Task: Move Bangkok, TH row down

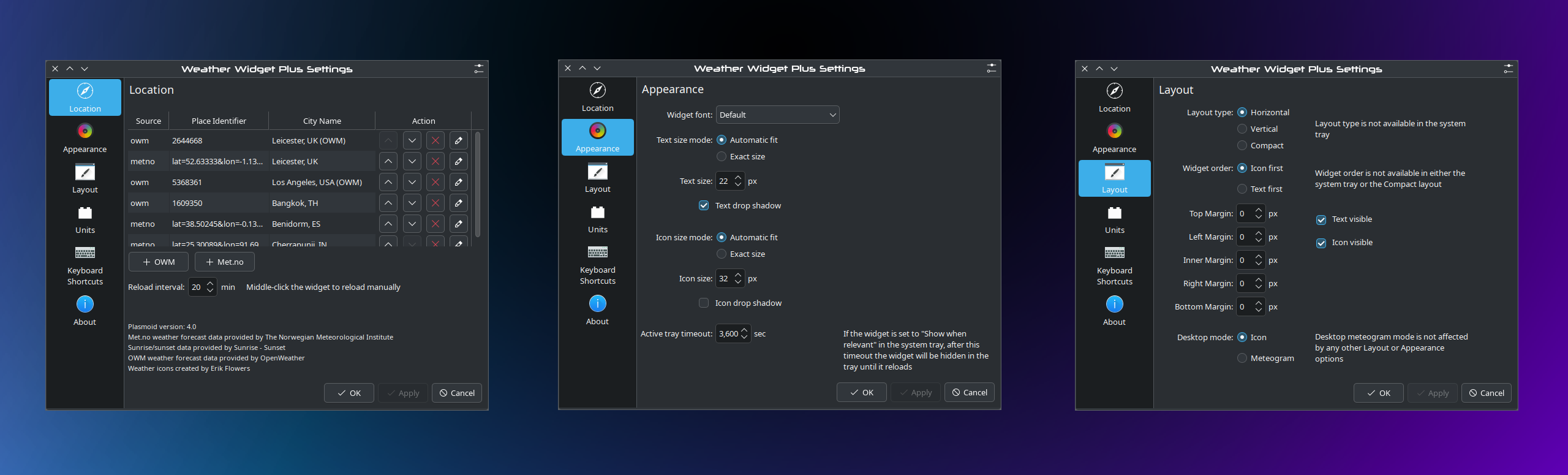Action: pyautogui.click(x=412, y=203)
